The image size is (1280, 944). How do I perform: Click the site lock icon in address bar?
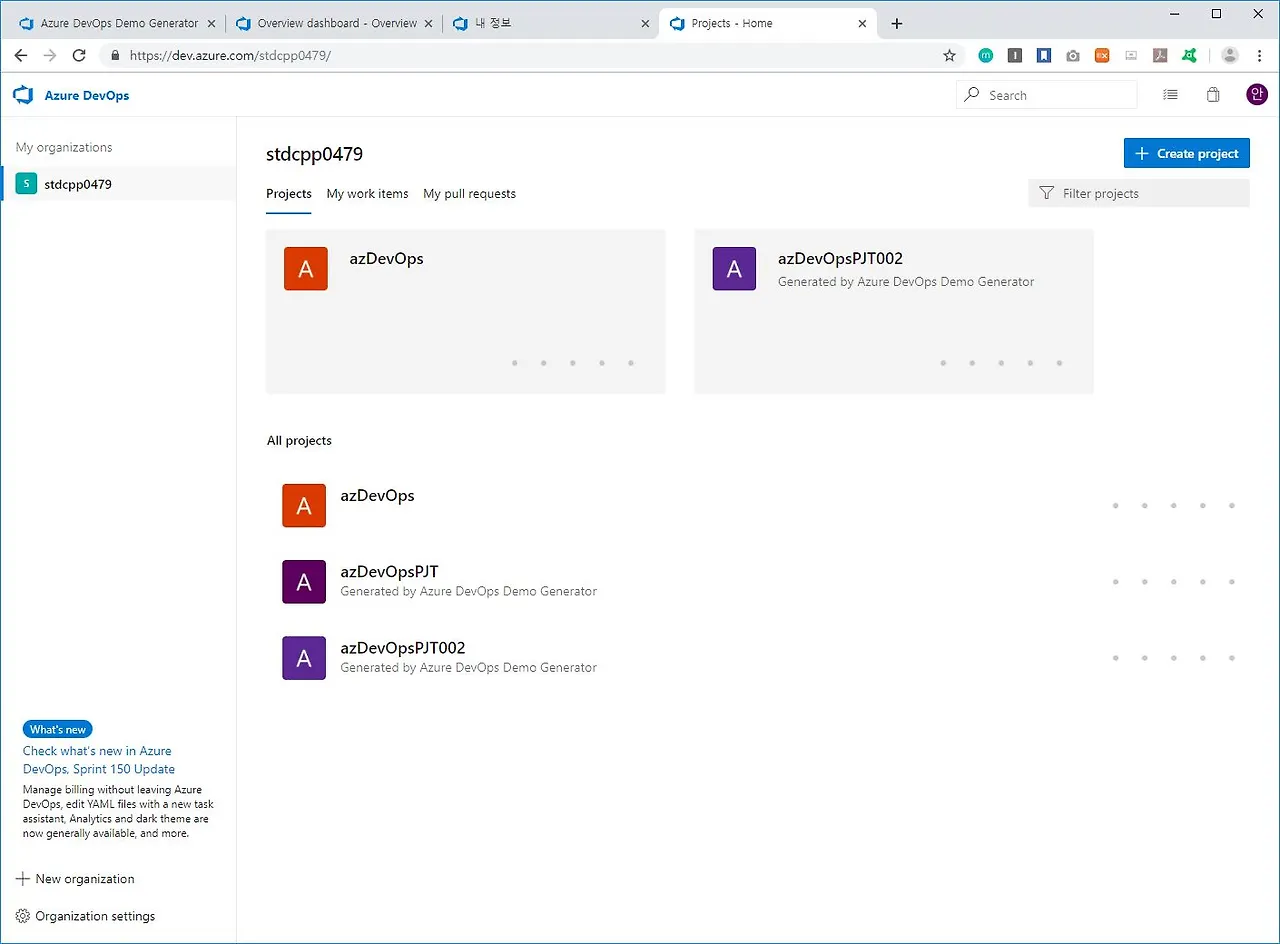(115, 56)
